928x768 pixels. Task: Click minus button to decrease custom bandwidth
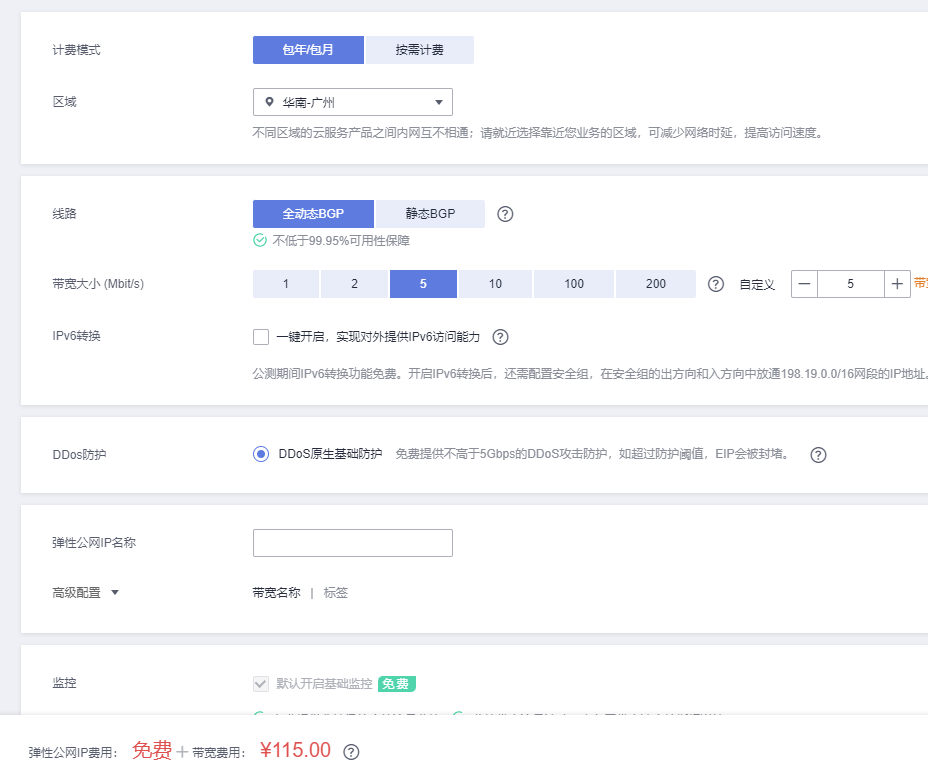click(x=804, y=284)
